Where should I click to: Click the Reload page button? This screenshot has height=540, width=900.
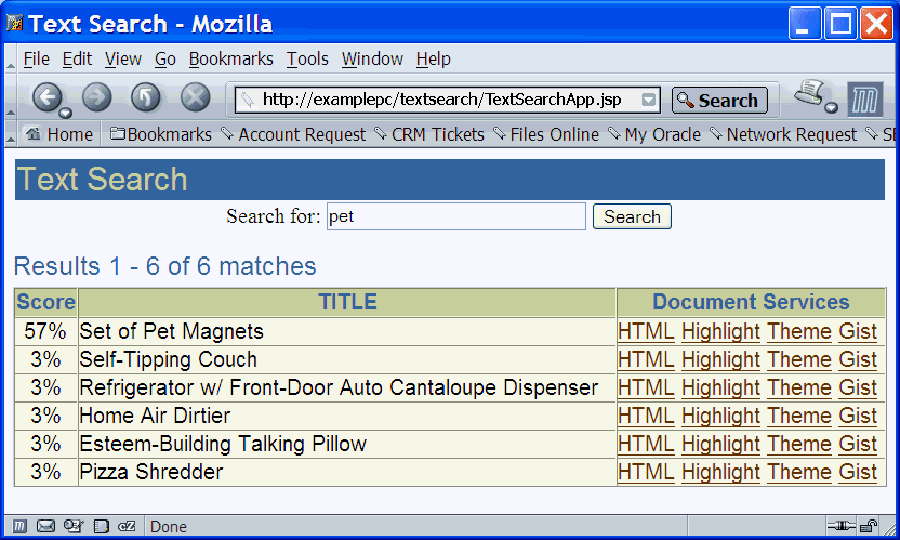click(146, 97)
